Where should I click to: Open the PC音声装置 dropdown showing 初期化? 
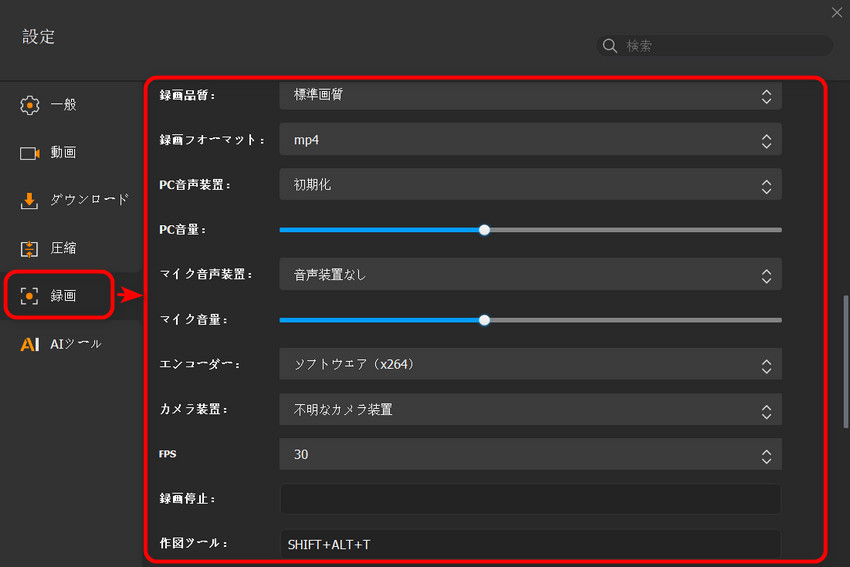[530, 185]
